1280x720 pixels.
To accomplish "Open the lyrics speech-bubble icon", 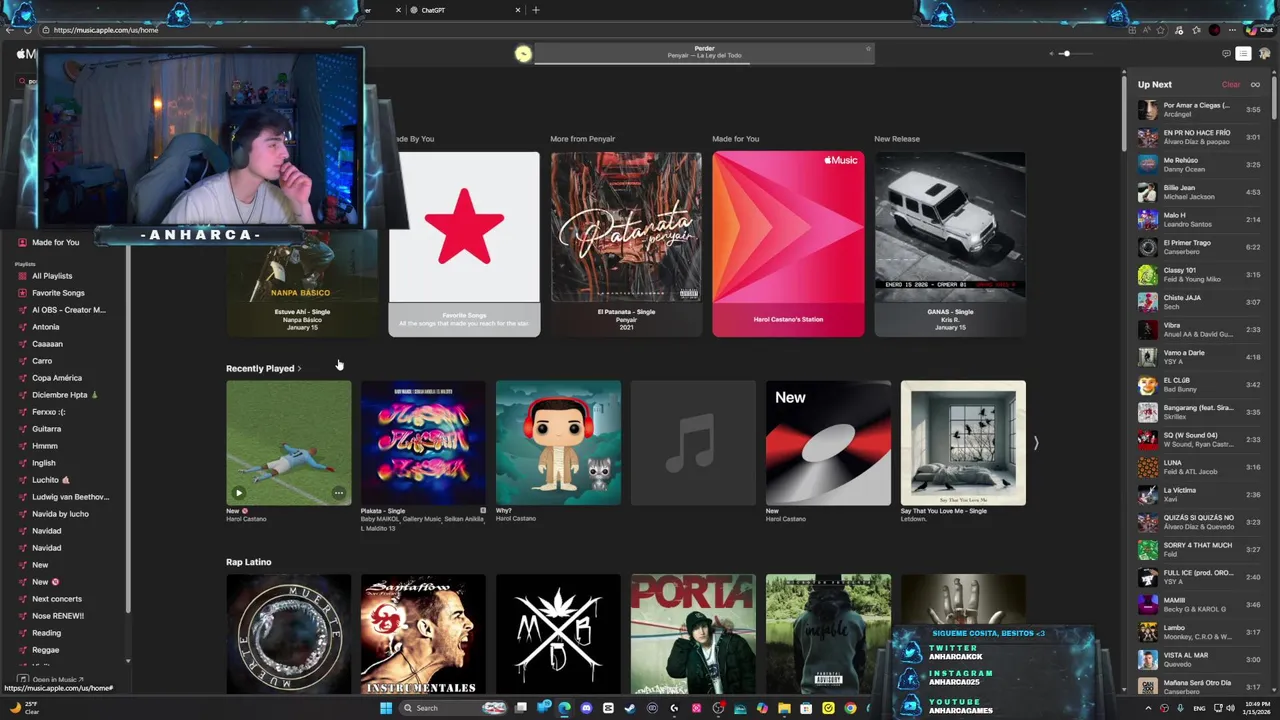I will pos(1227,54).
